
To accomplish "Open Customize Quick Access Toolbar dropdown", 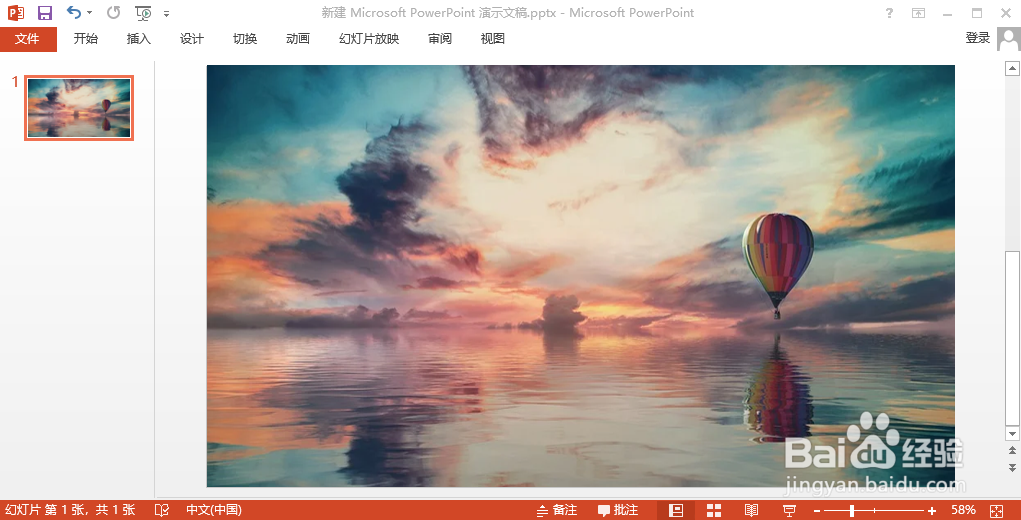I will (167, 14).
